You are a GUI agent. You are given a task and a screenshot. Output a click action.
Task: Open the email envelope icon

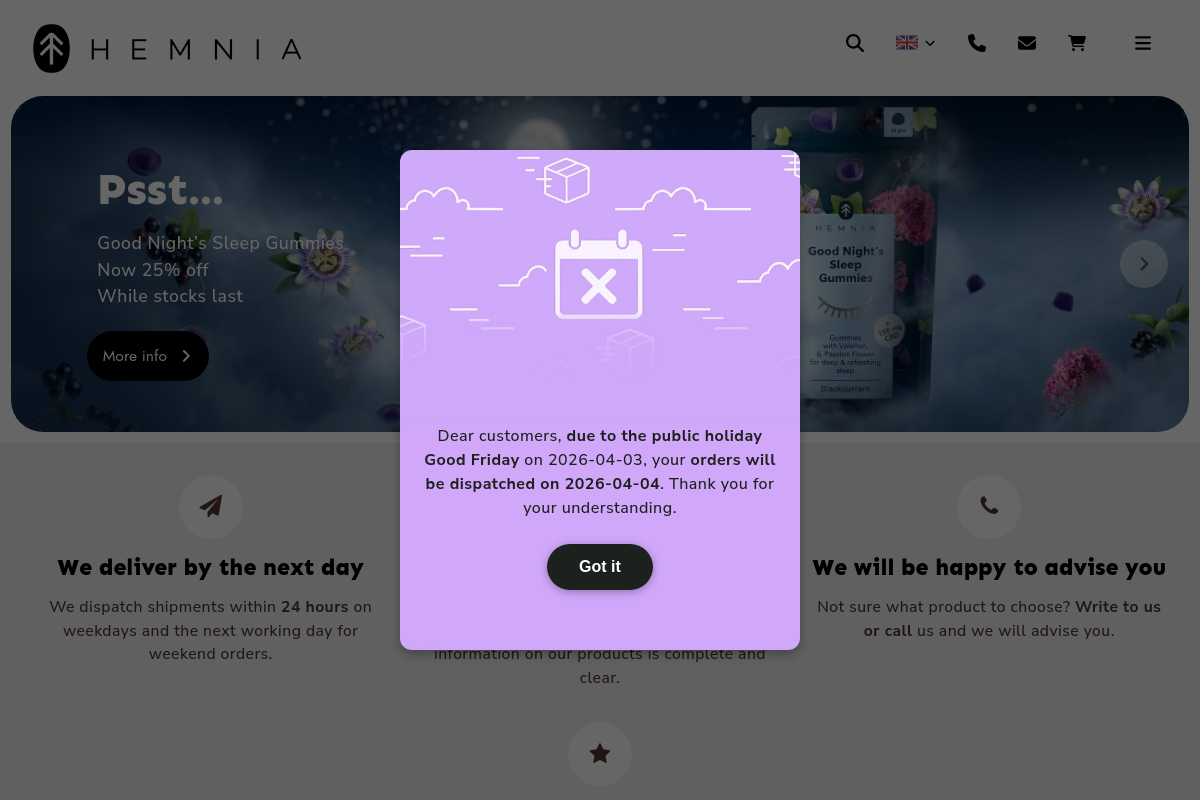click(1027, 43)
